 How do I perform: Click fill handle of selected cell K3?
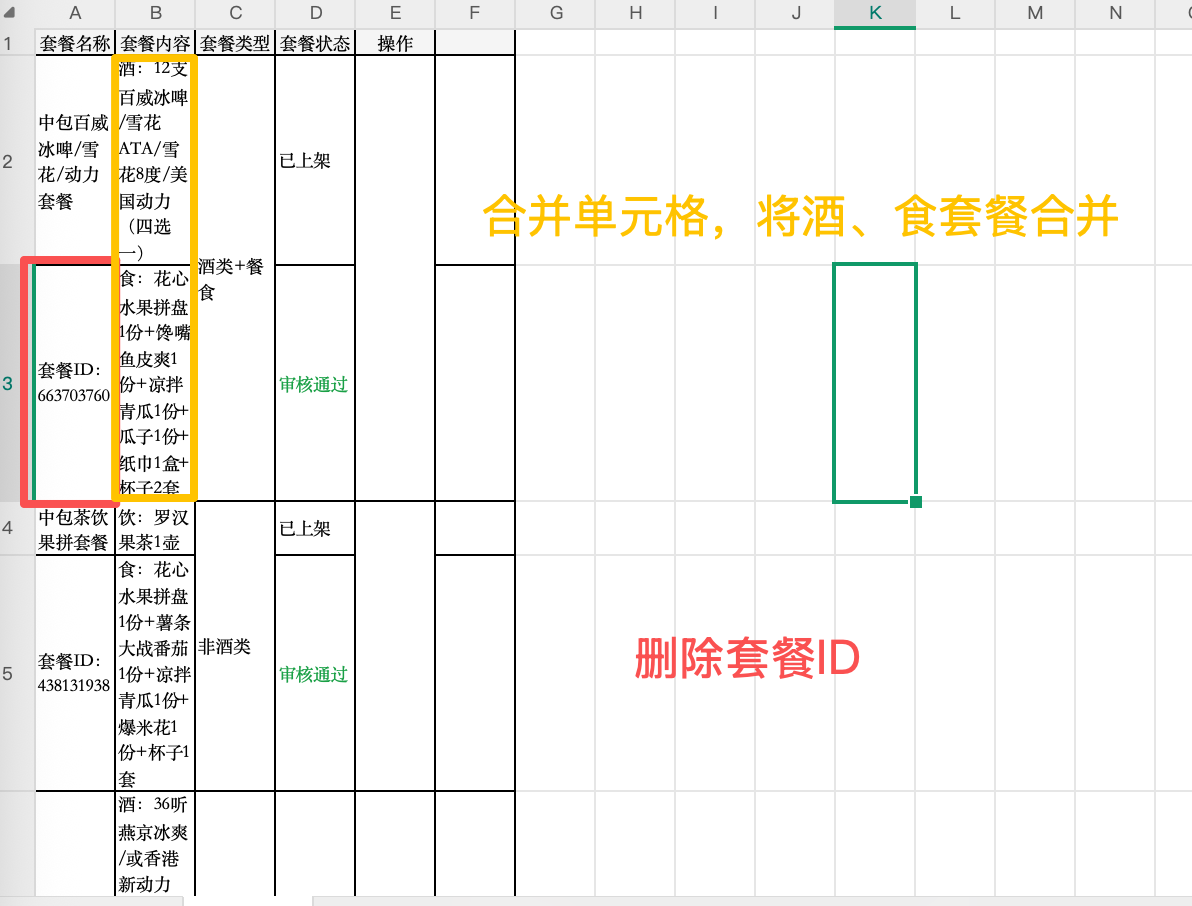click(916, 501)
